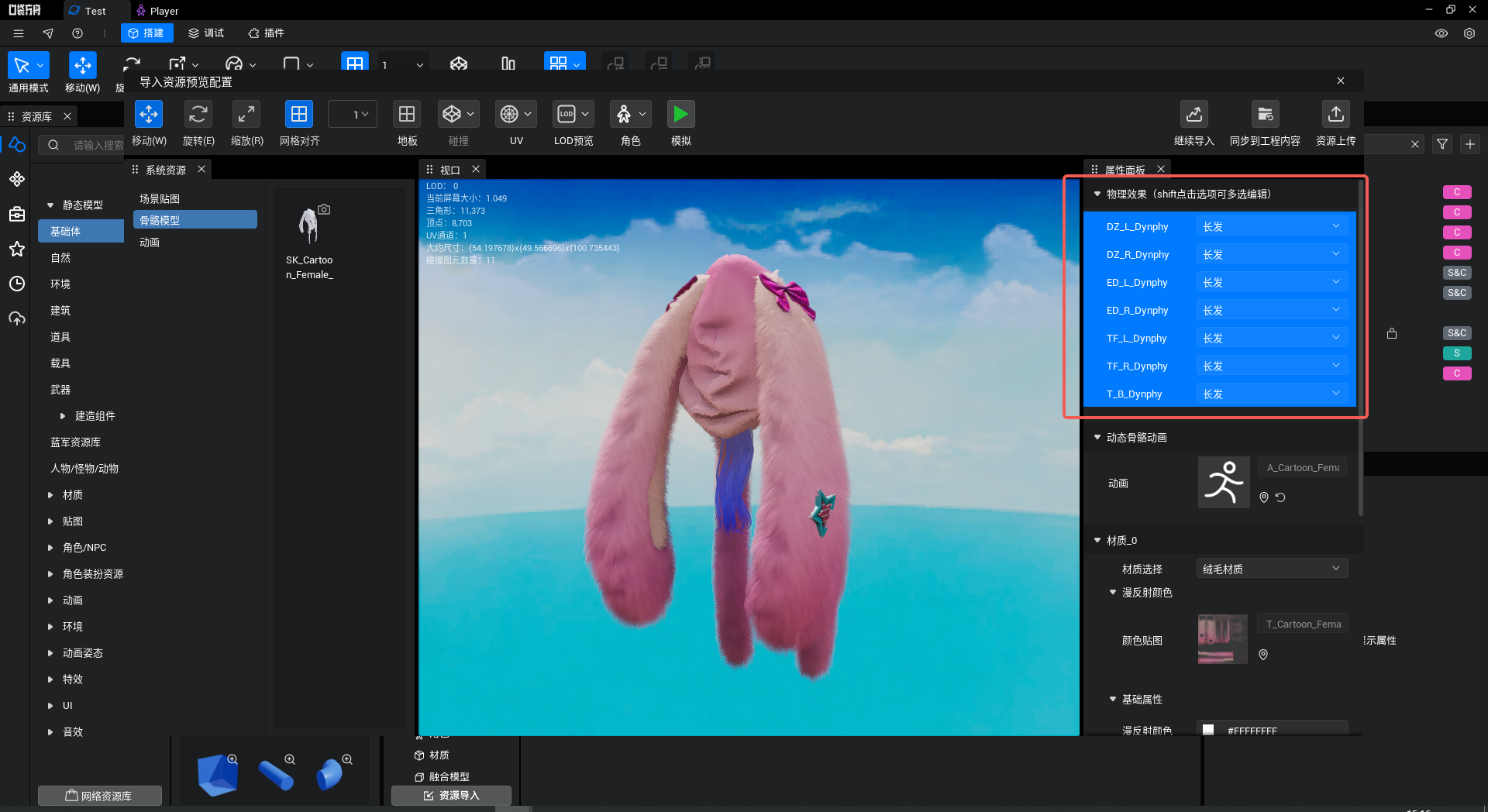This screenshot has width=1488, height=812.
Task: Click the A_Cartoon_Female animation name field
Action: click(x=1302, y=467)
